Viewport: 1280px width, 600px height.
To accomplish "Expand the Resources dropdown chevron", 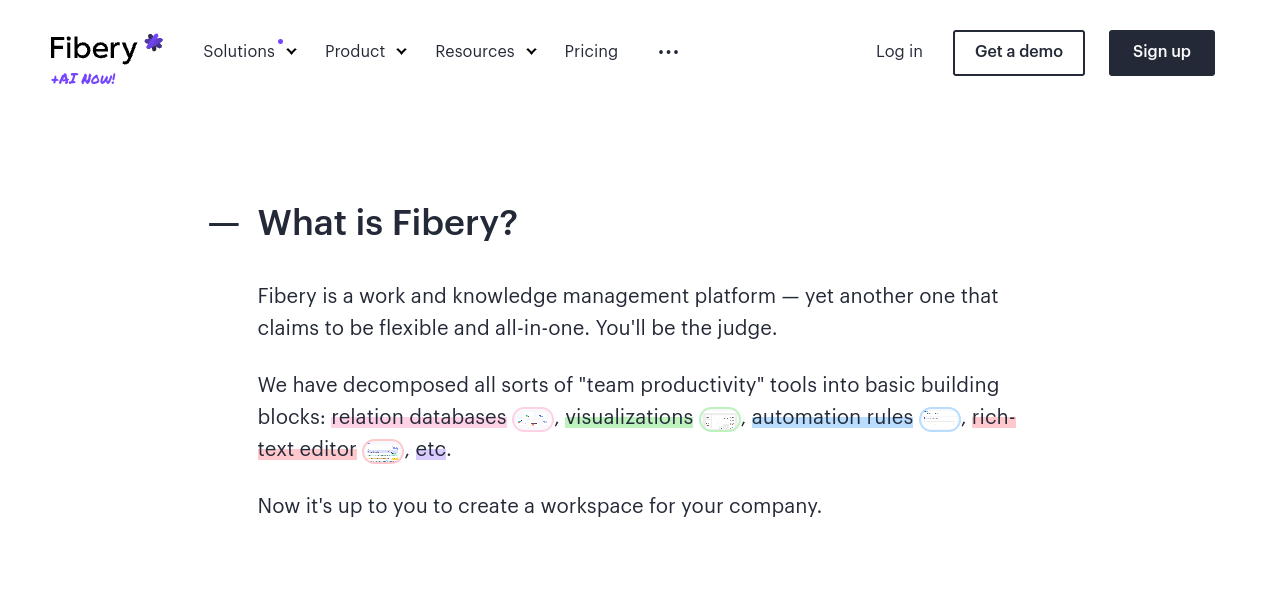I will (x=531, y=52).
